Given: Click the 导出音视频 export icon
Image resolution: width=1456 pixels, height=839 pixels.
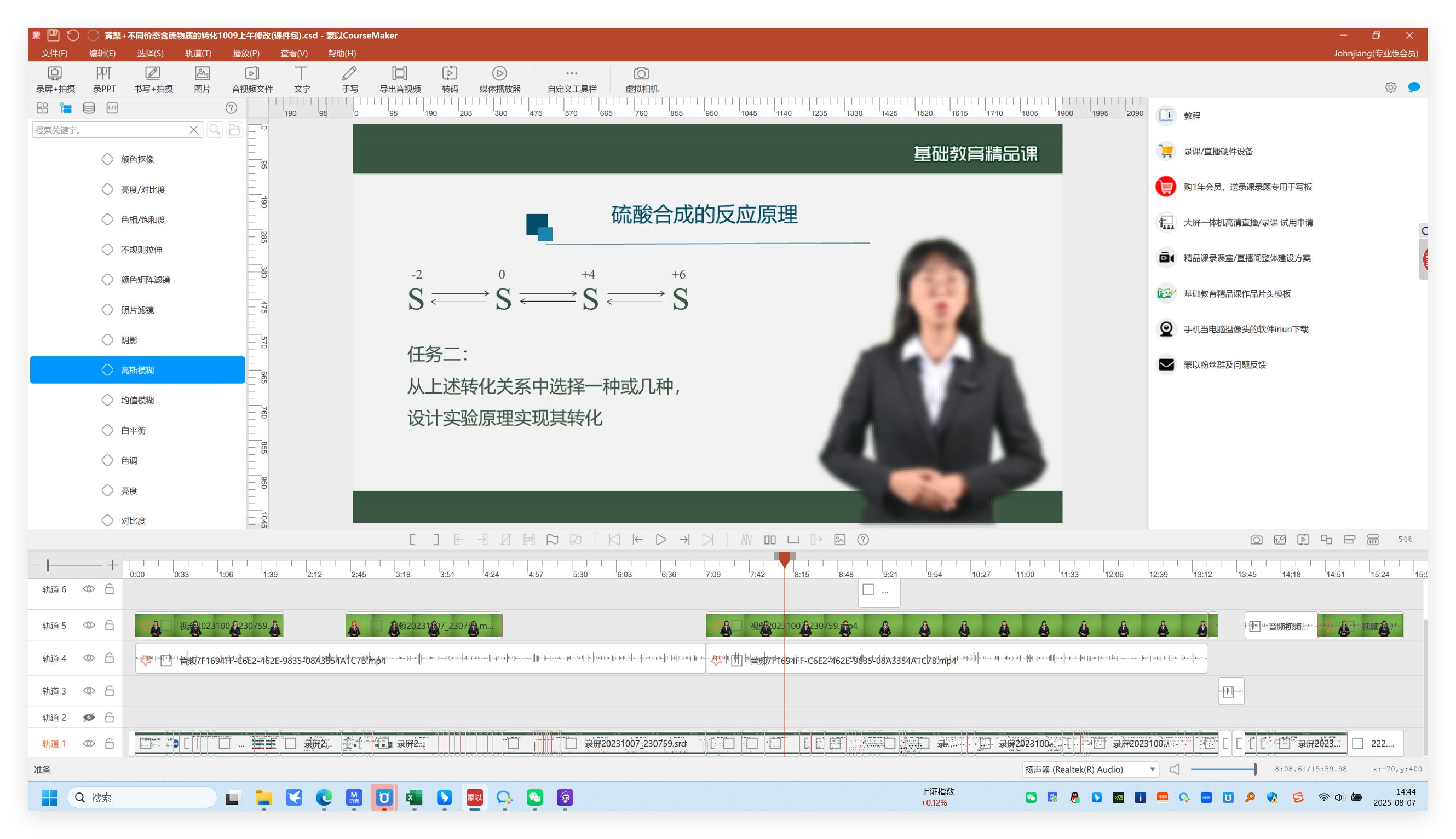Looking at the screenshot, I should tap(399, 79).
